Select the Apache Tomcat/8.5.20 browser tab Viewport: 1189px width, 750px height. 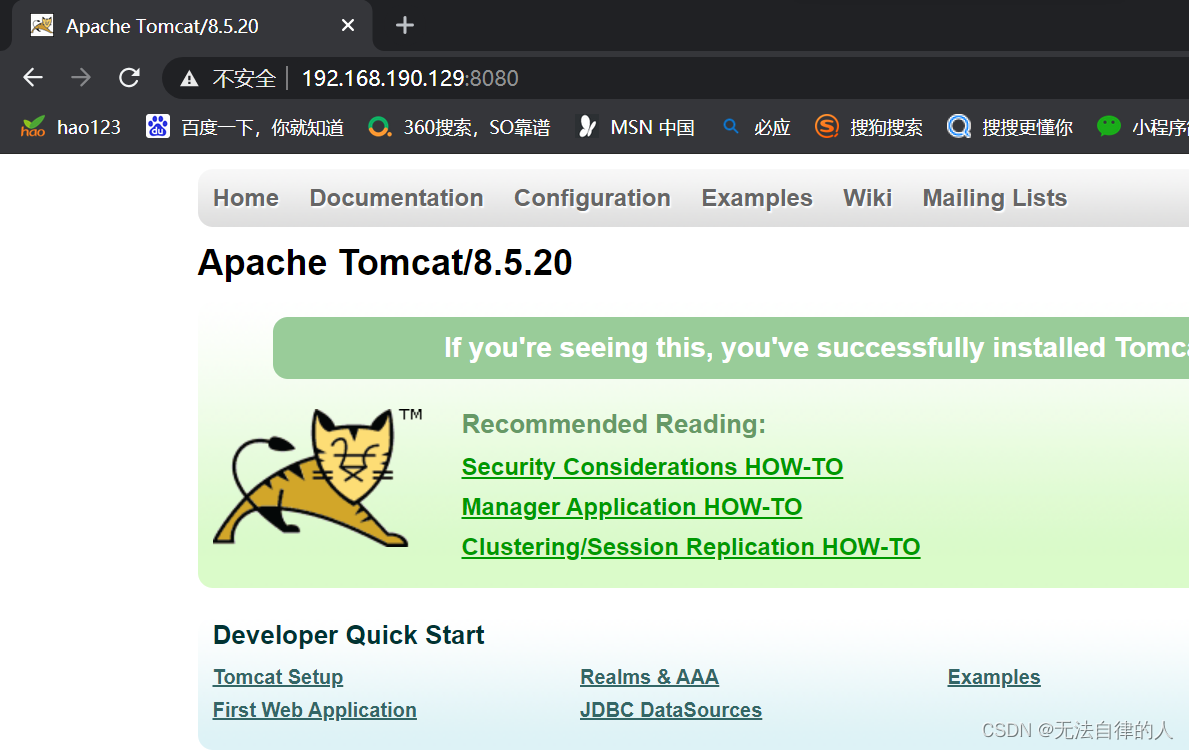pyautogui.click(x=192, y=26)
